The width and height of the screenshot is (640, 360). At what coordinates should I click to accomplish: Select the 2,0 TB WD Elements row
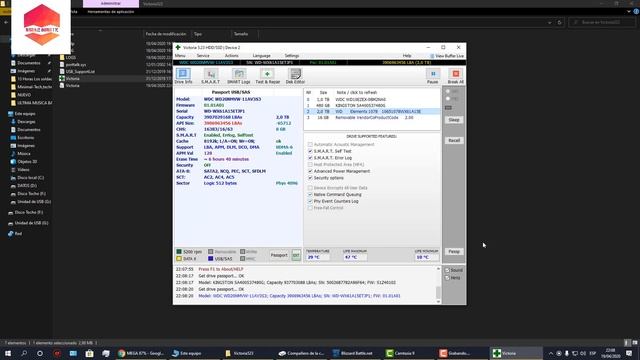pyautogui.click(x=372, y=111)
